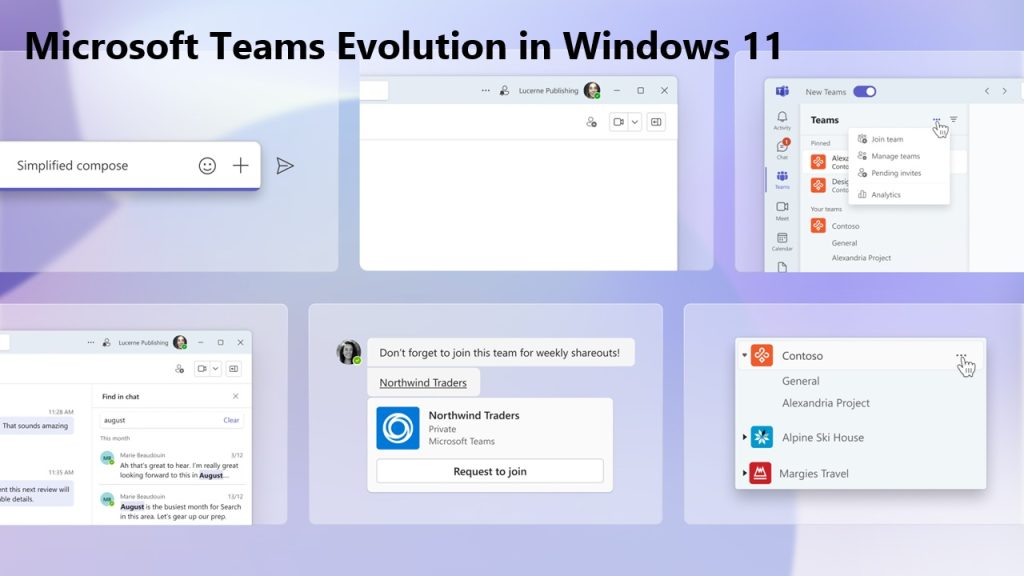Go back with the left chevron arrow

pos(987,91)
